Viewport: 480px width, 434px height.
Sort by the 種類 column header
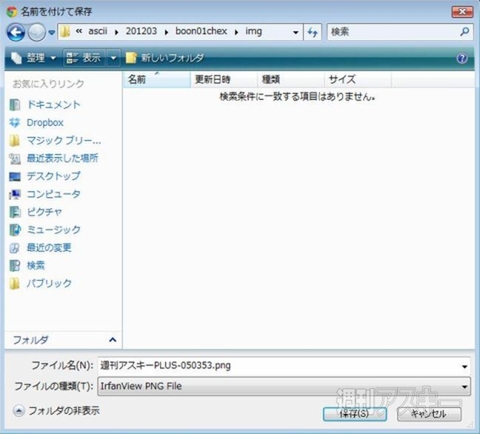[x=291, y=80]
